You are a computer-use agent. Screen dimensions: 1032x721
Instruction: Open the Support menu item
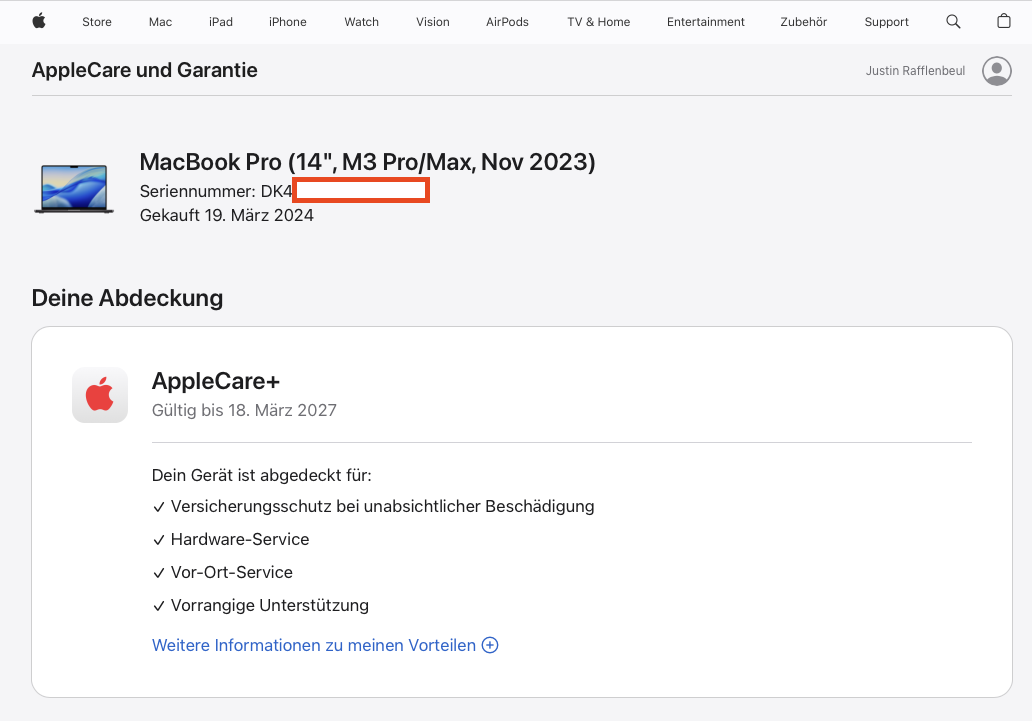click(887, 22)
